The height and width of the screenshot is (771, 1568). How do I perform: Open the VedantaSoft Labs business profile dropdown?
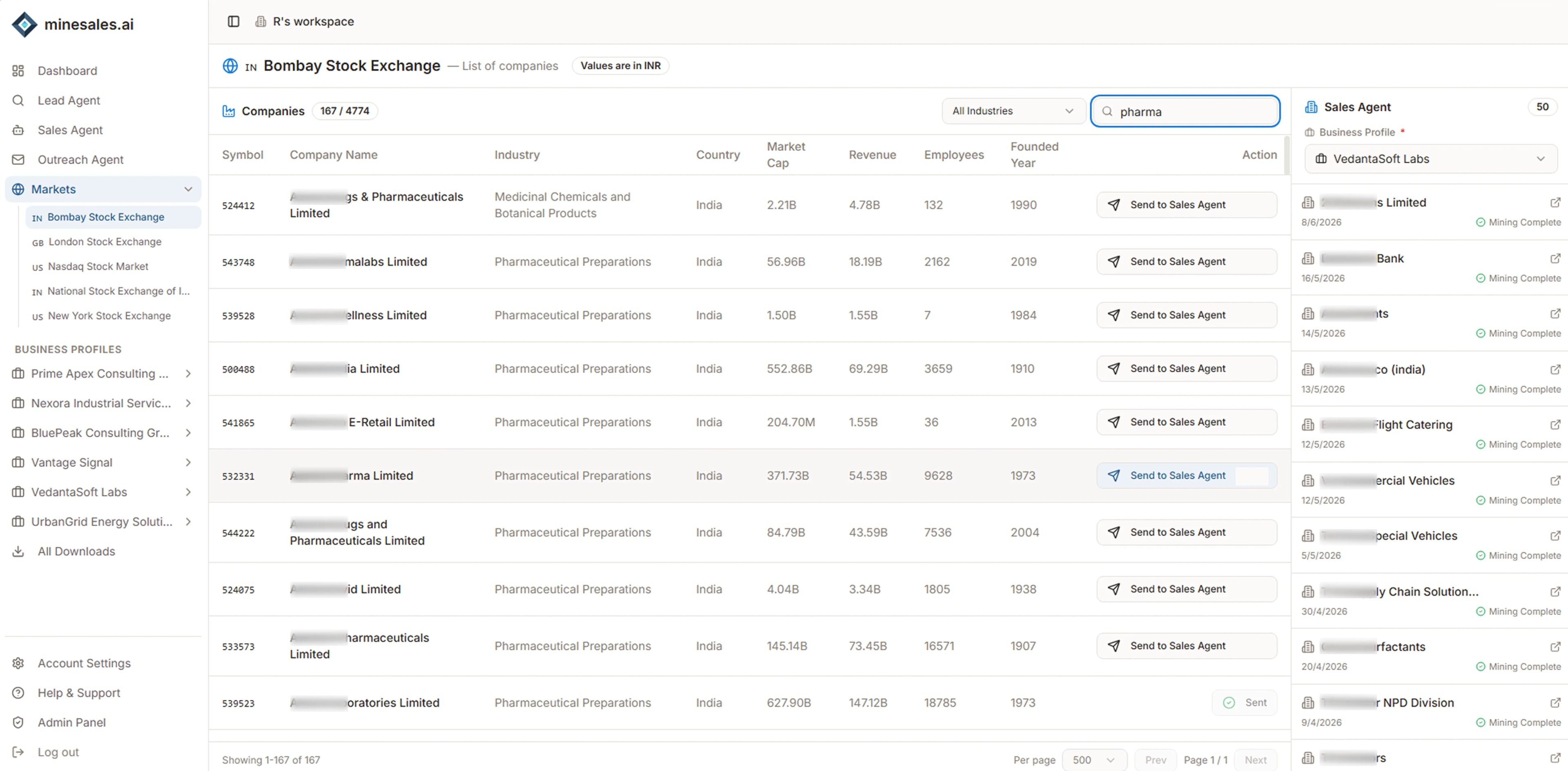click(x=1430, y=159)
